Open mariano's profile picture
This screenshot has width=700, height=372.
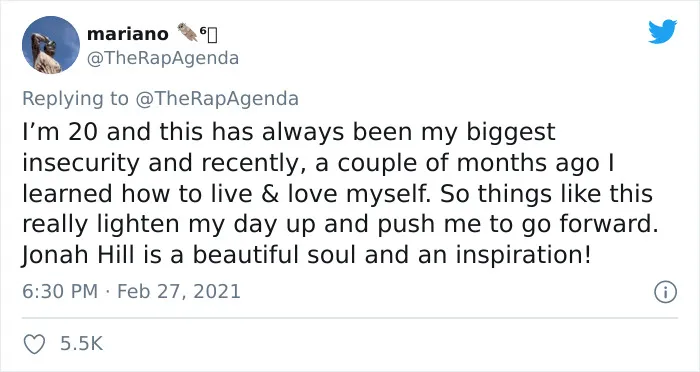51,45
